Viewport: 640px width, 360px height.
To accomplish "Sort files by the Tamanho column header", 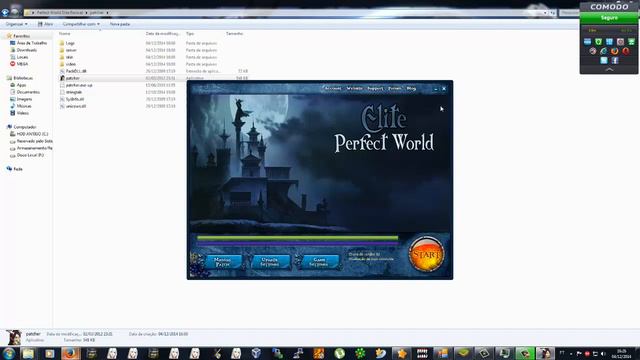I will [234, 33].
